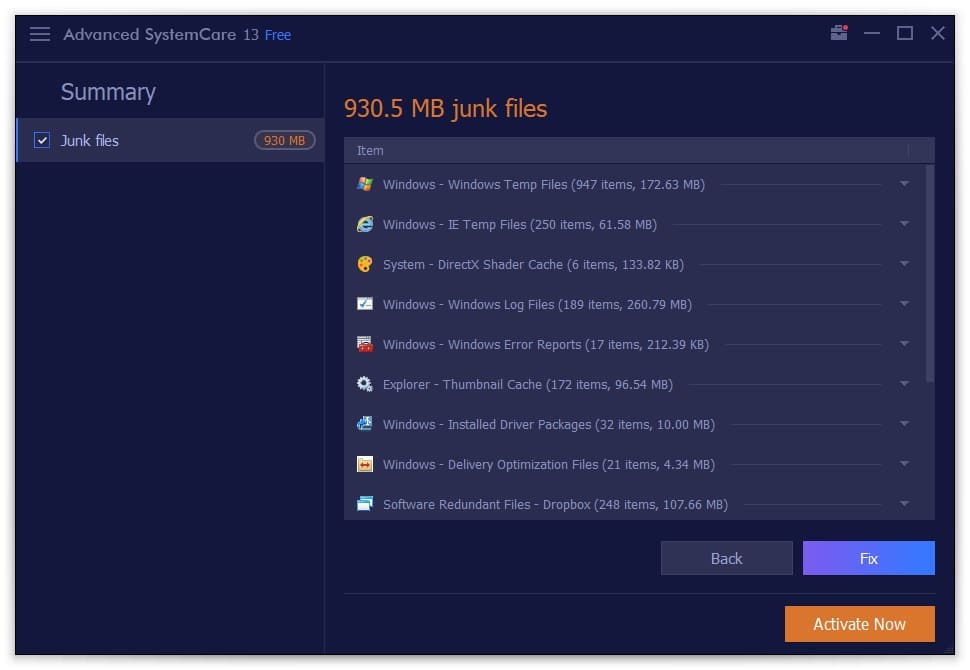This screenshot has width=970, height=670.
Task: Uncheck the Junk files checkbox
Action: point(41,140)
